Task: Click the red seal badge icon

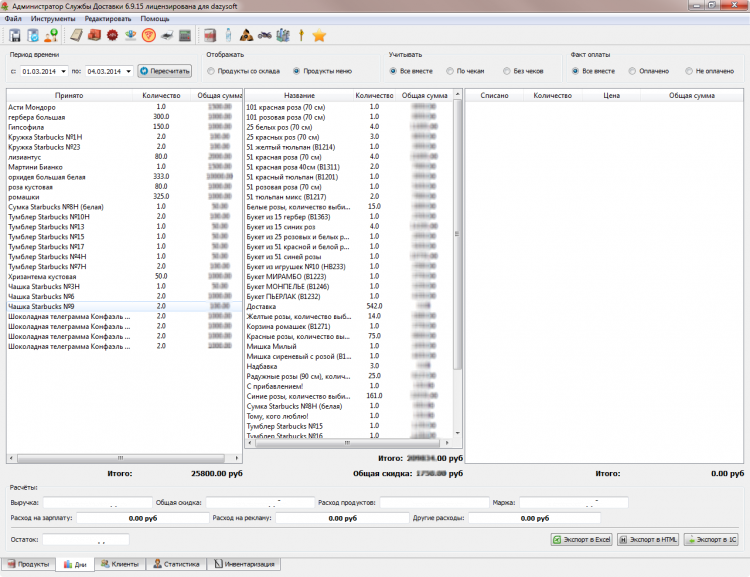Action: coord(112,35)
